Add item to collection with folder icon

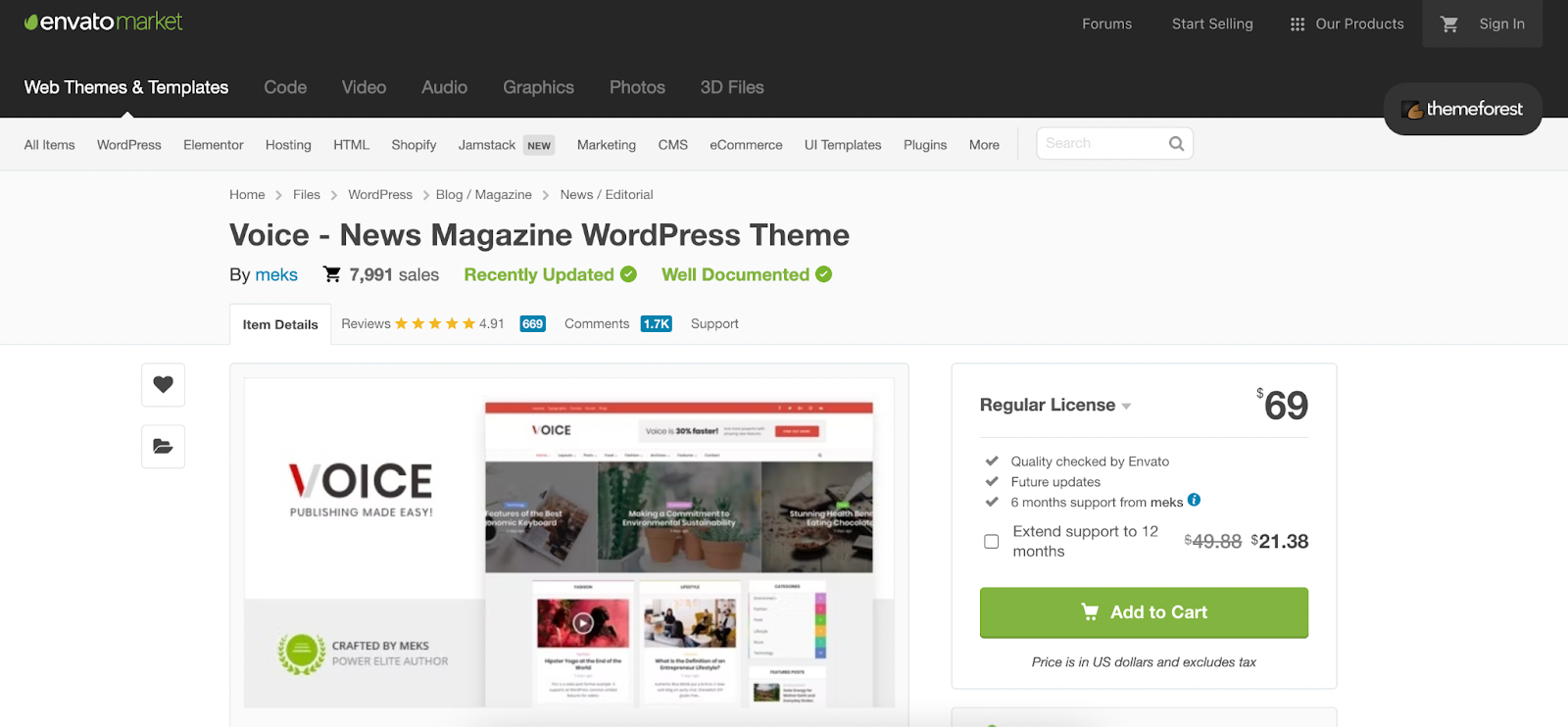point(163,447)
